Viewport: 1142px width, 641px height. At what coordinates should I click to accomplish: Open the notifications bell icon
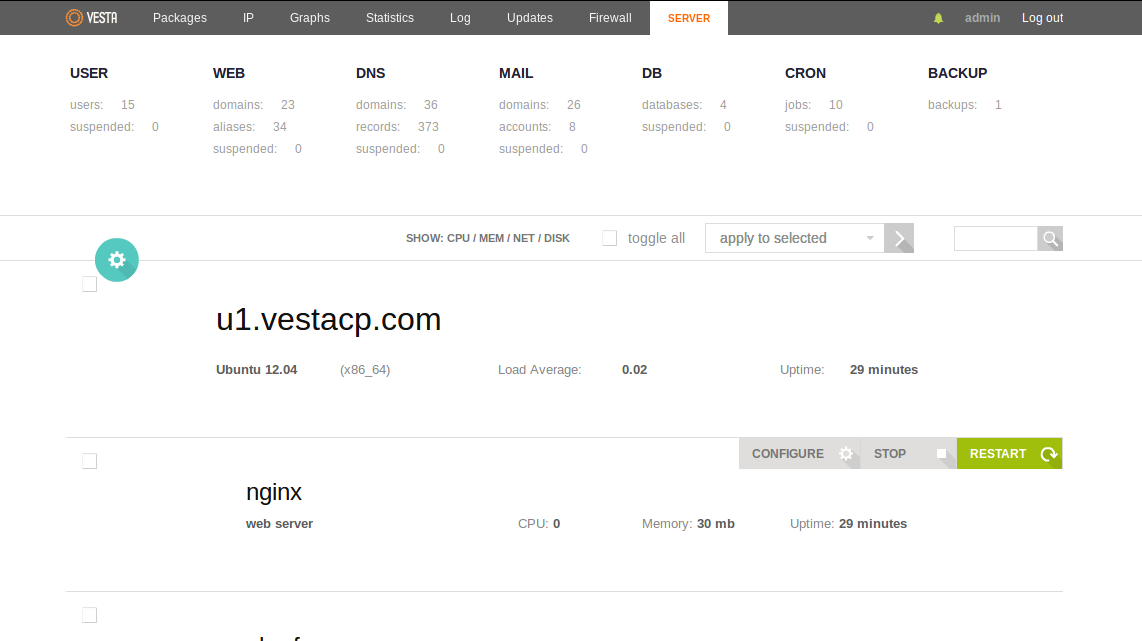coord(938,18)
